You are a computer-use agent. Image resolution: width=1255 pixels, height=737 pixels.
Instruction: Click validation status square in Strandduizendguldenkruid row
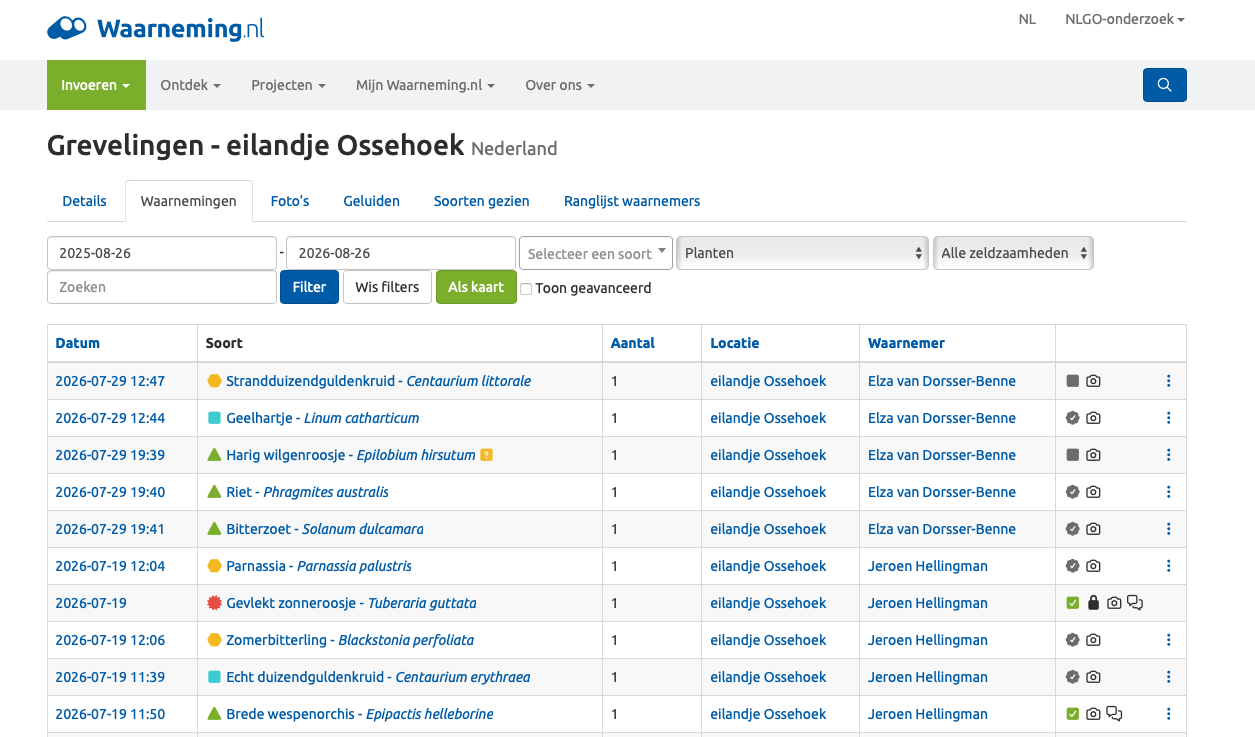(1073, 381)
